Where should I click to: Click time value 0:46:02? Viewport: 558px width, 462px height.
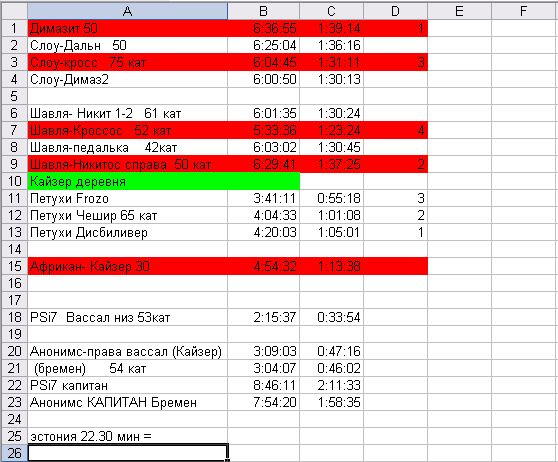pyautogui.click(x=339, y=368)
